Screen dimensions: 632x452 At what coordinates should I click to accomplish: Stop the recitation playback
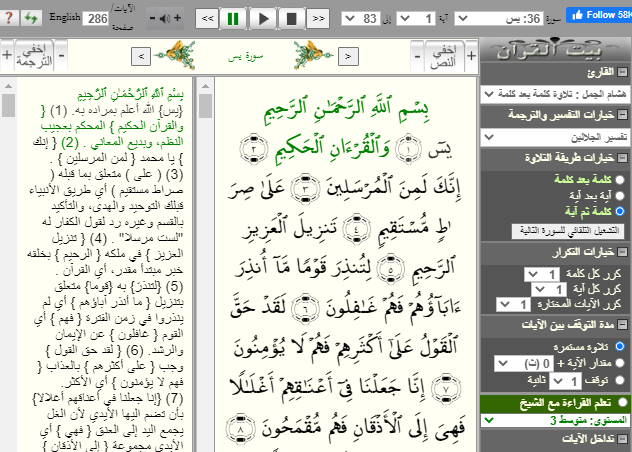(291, 18)
